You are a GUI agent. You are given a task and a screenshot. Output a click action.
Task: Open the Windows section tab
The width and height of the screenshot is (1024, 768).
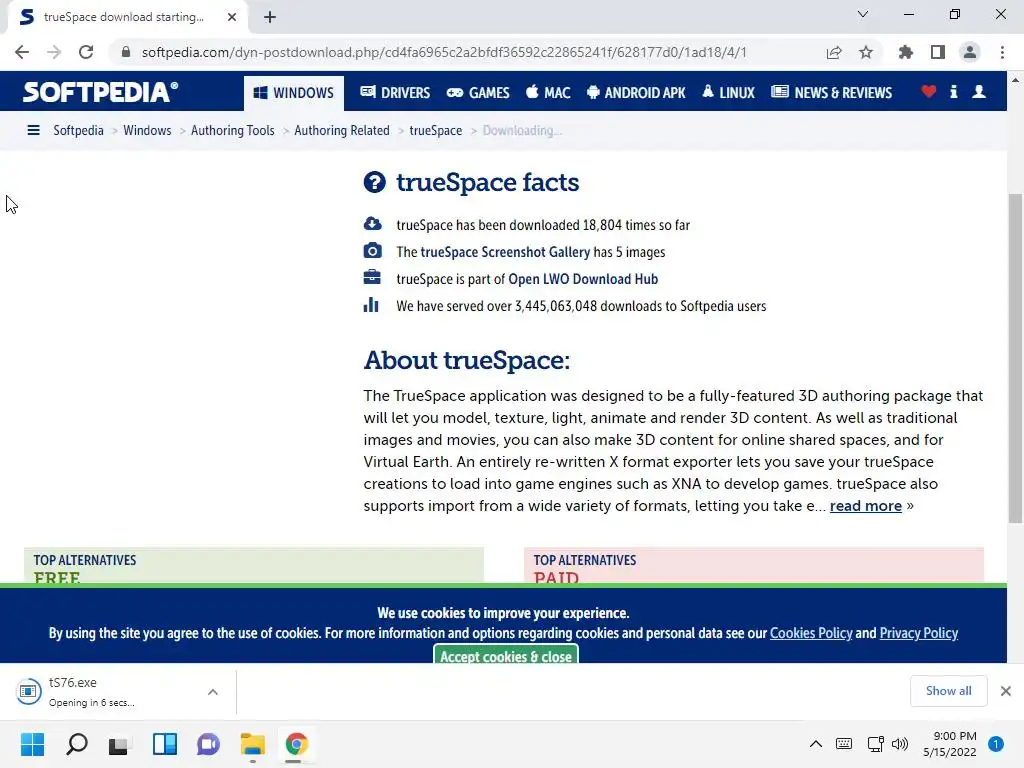[294, 93]
